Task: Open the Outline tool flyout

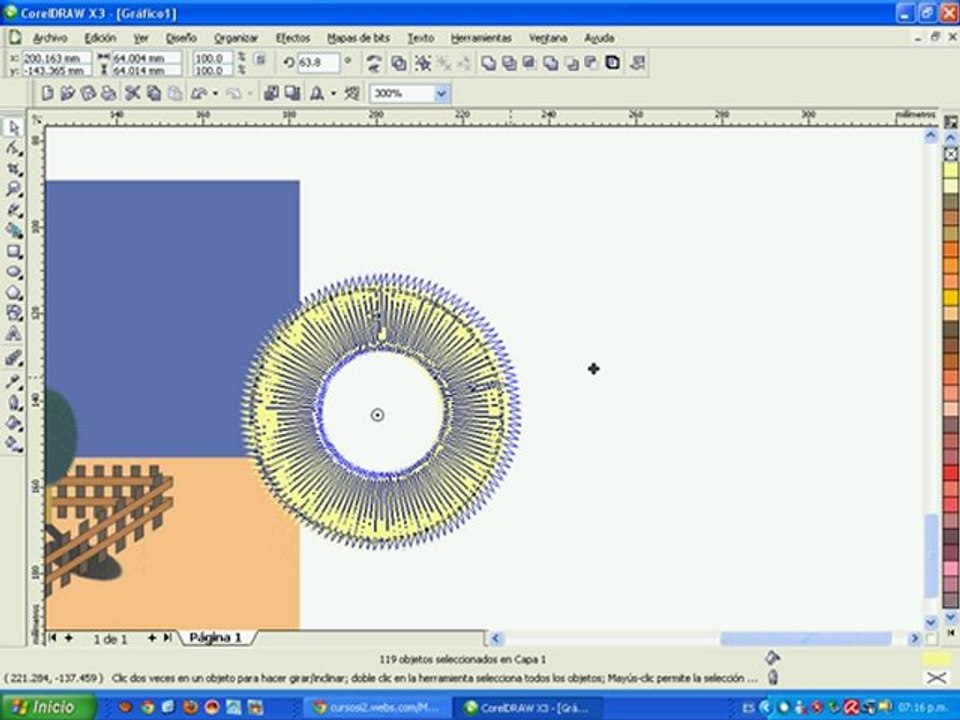Action: coord(13,403)
